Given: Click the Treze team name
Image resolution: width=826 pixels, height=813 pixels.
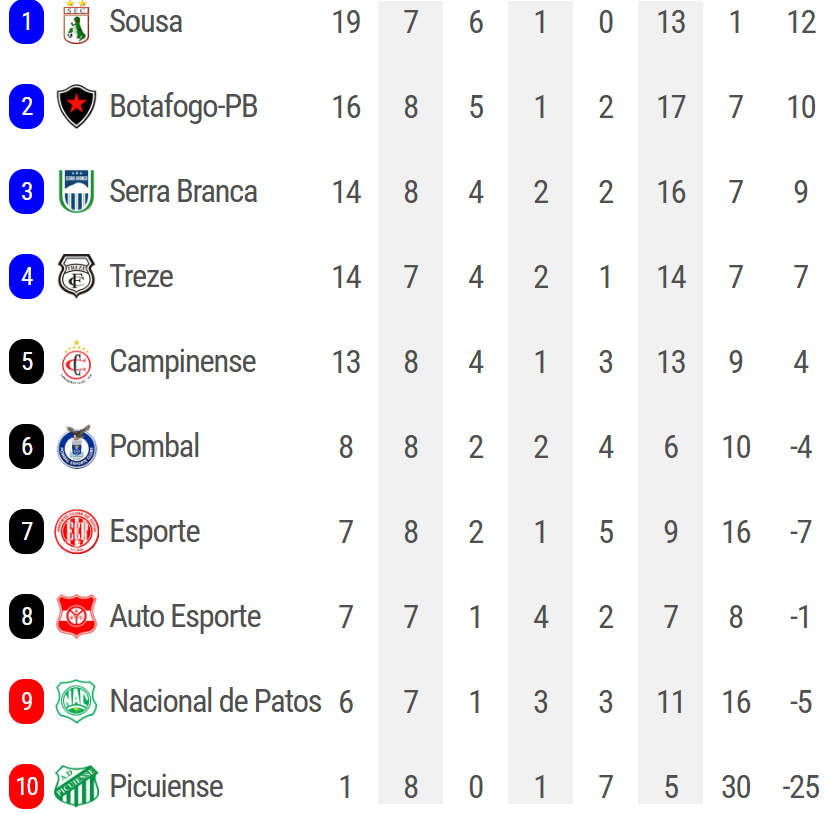Looking at the screenshot, I should [x=142, y=277].
